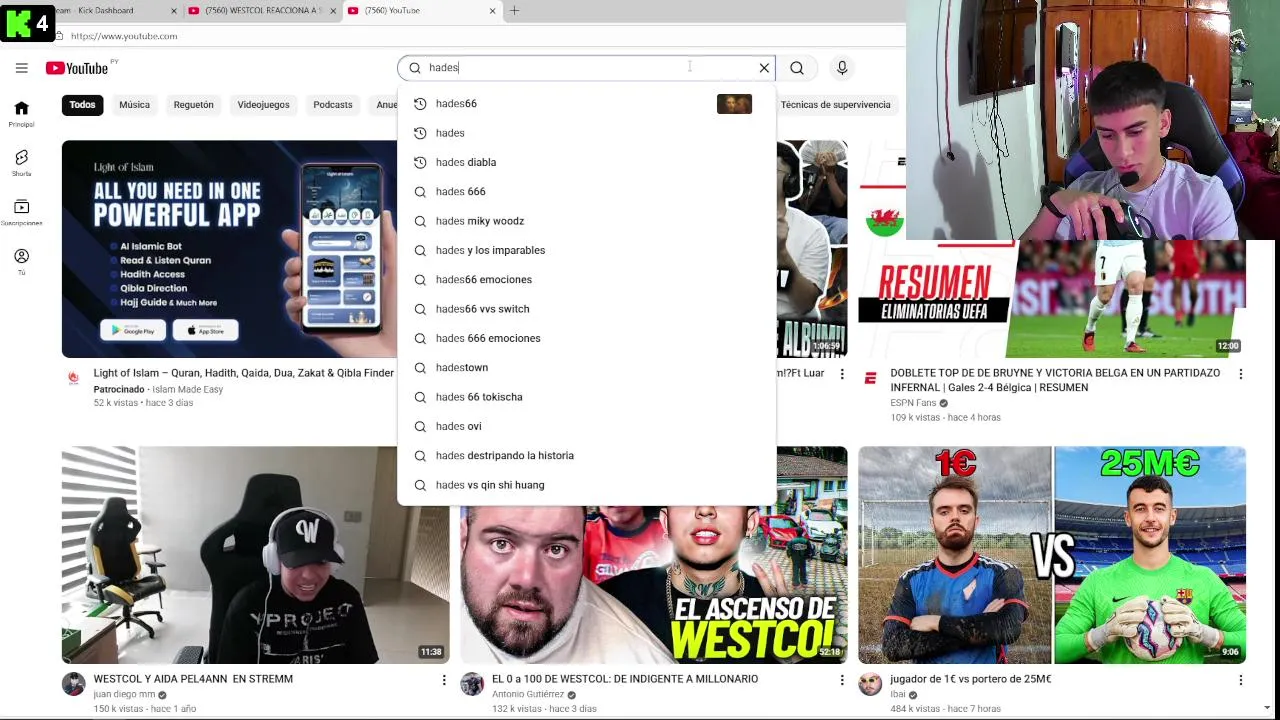The height and width of the screenshot is (720, 1280).
Task: Open 1€ vs 25M€ video thumbnail
Action: pos(1052,555)
